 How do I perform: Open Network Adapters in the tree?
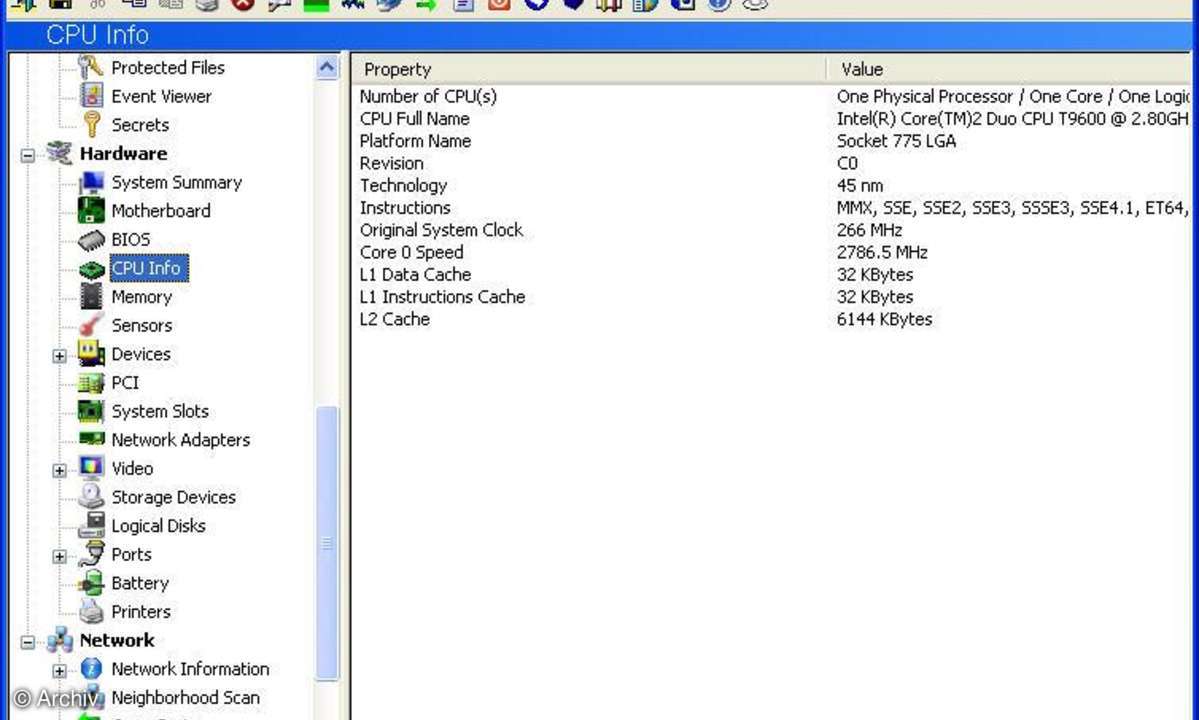pyautogui.click(x=180, y=440)
